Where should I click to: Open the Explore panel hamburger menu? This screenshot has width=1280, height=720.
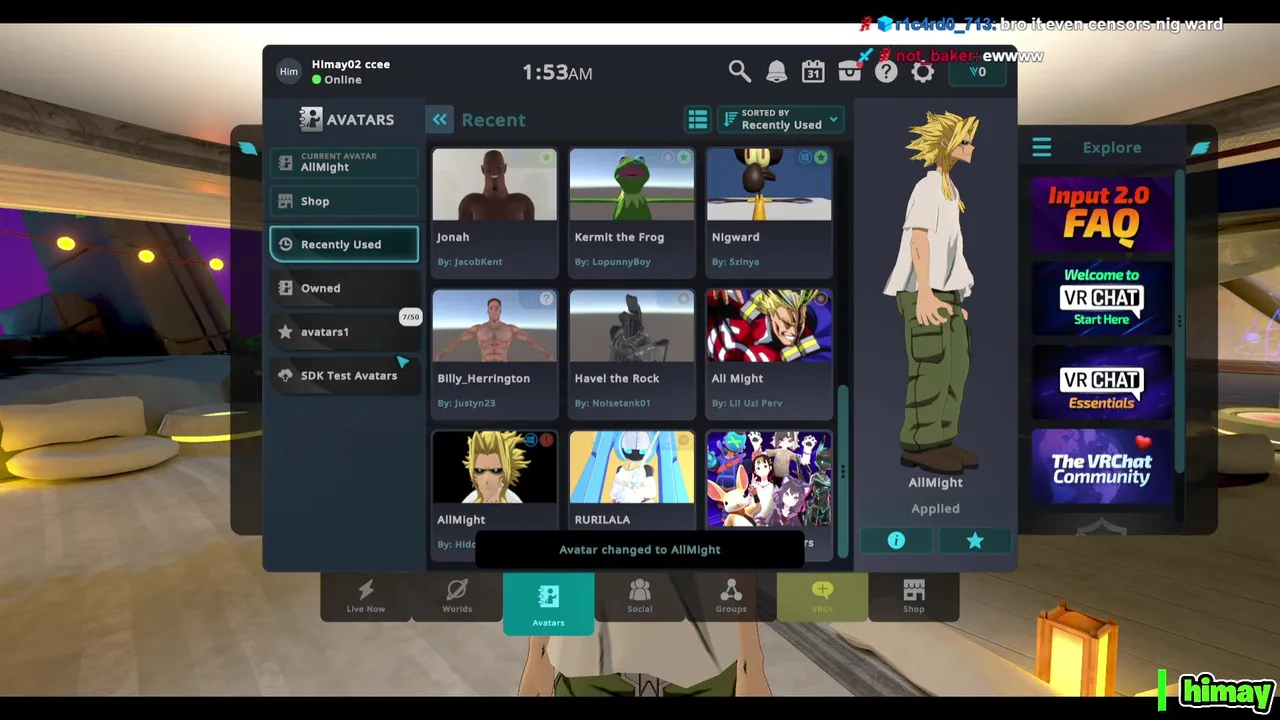point(1041,148)
